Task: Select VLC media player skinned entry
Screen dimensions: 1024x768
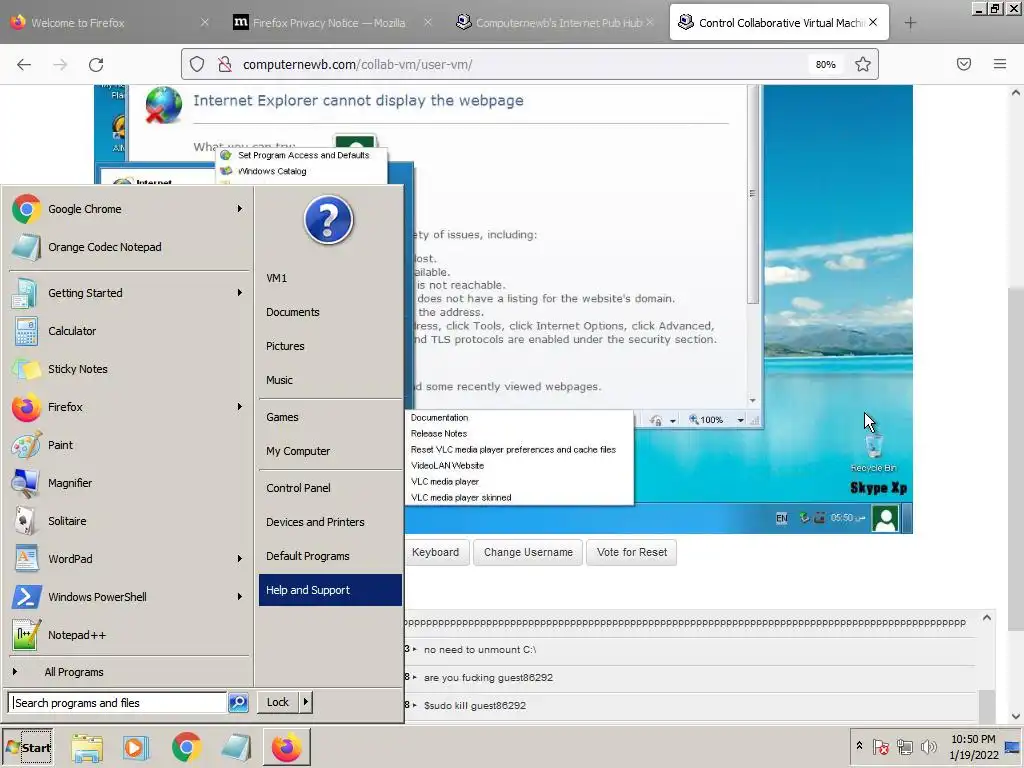Action: point(460,498)
